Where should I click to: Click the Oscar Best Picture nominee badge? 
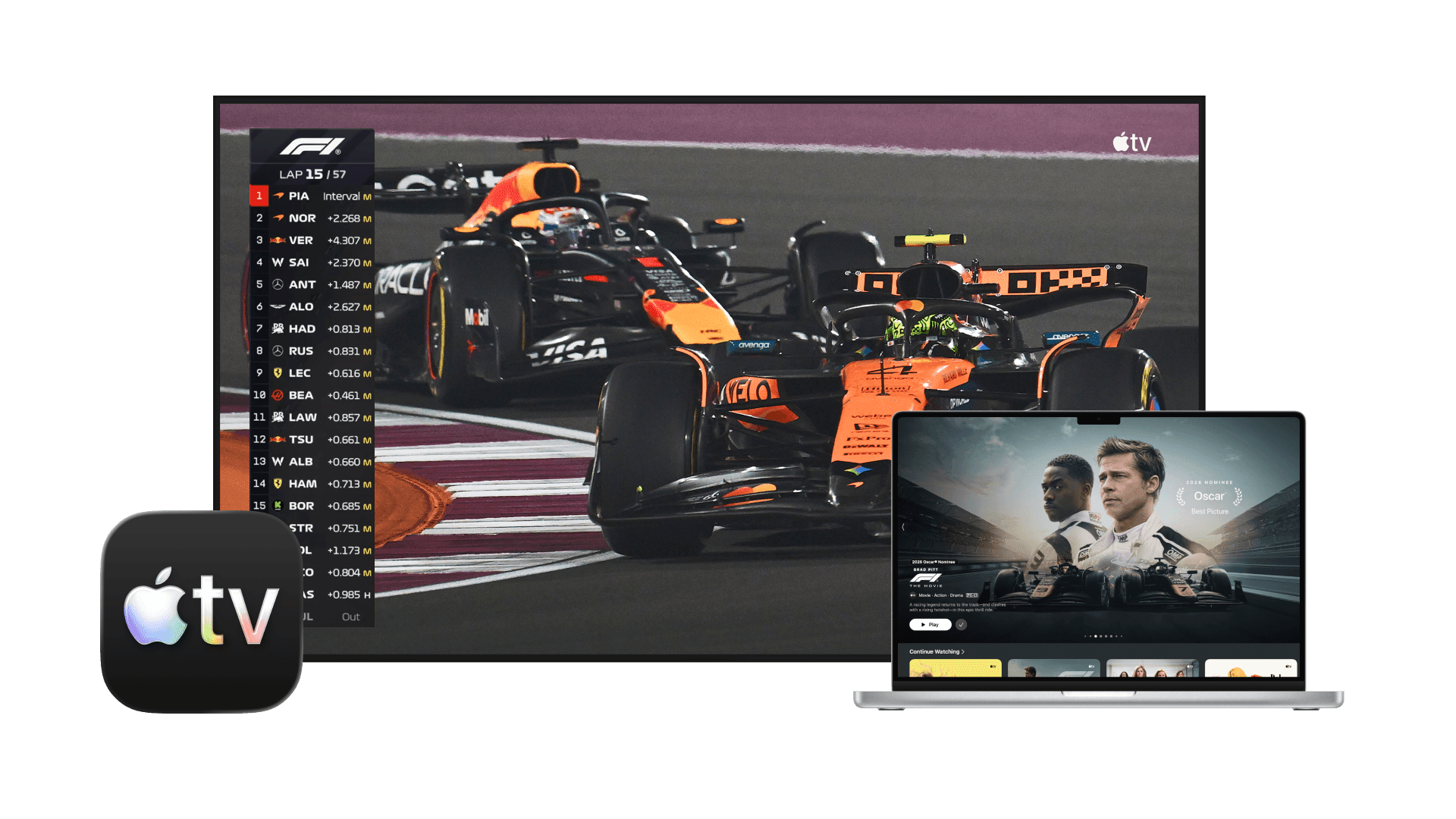click(x=1209, y=497)
